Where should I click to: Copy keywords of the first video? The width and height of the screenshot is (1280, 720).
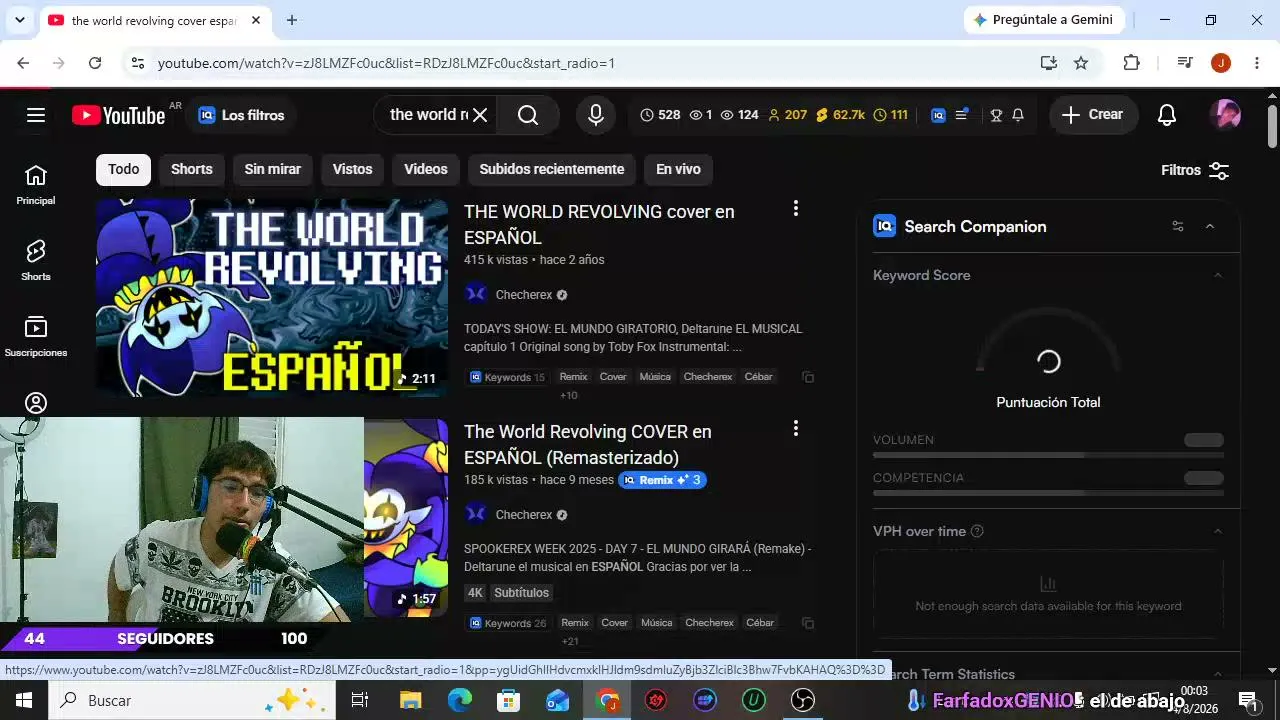pos(808,377)
